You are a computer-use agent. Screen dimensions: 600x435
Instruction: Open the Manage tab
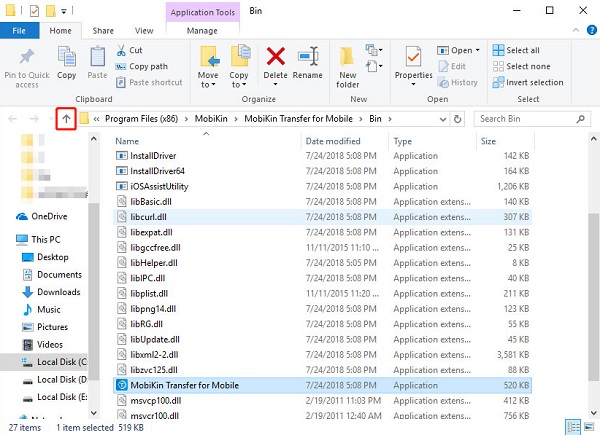click(x=202, y=31)
